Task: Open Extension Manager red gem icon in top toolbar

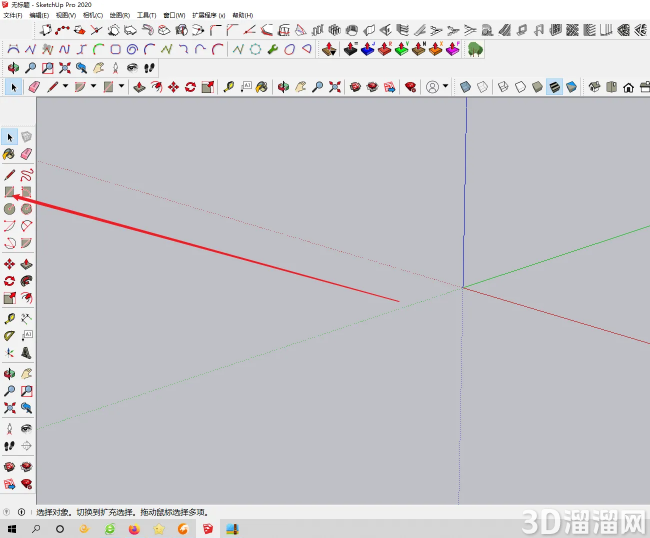Action: [410, 87]
